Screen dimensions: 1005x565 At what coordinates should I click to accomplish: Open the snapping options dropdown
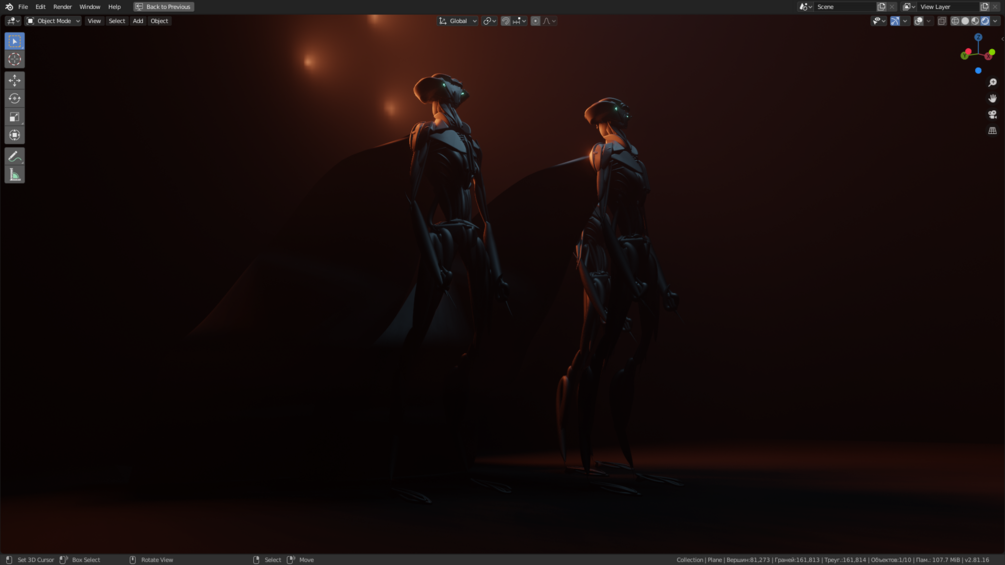coord(519,21)
